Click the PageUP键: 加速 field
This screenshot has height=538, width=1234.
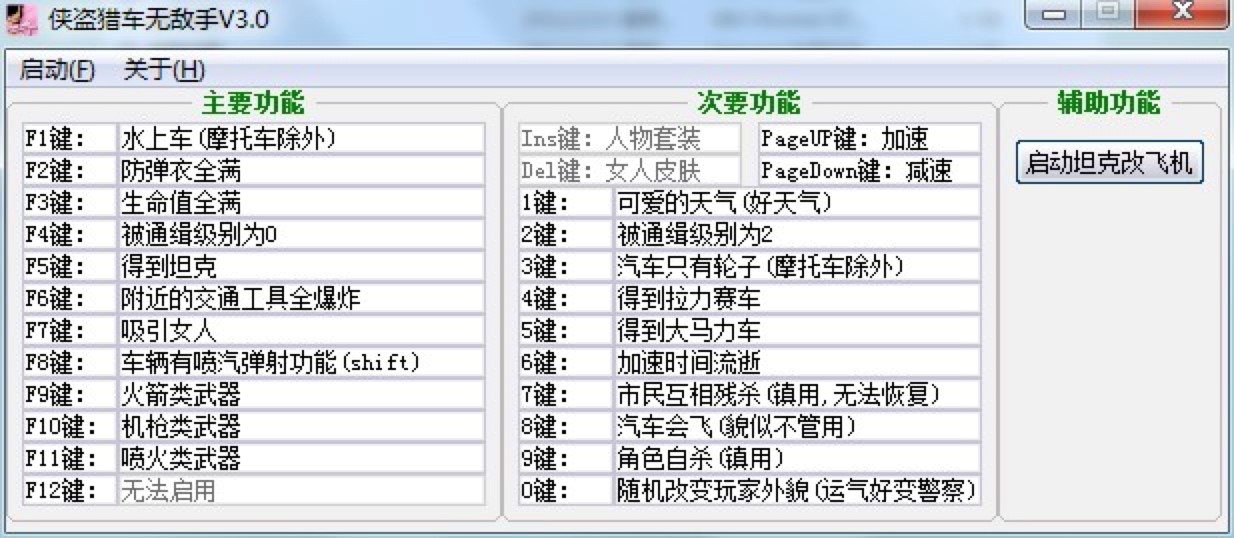[x=869, y=138]
